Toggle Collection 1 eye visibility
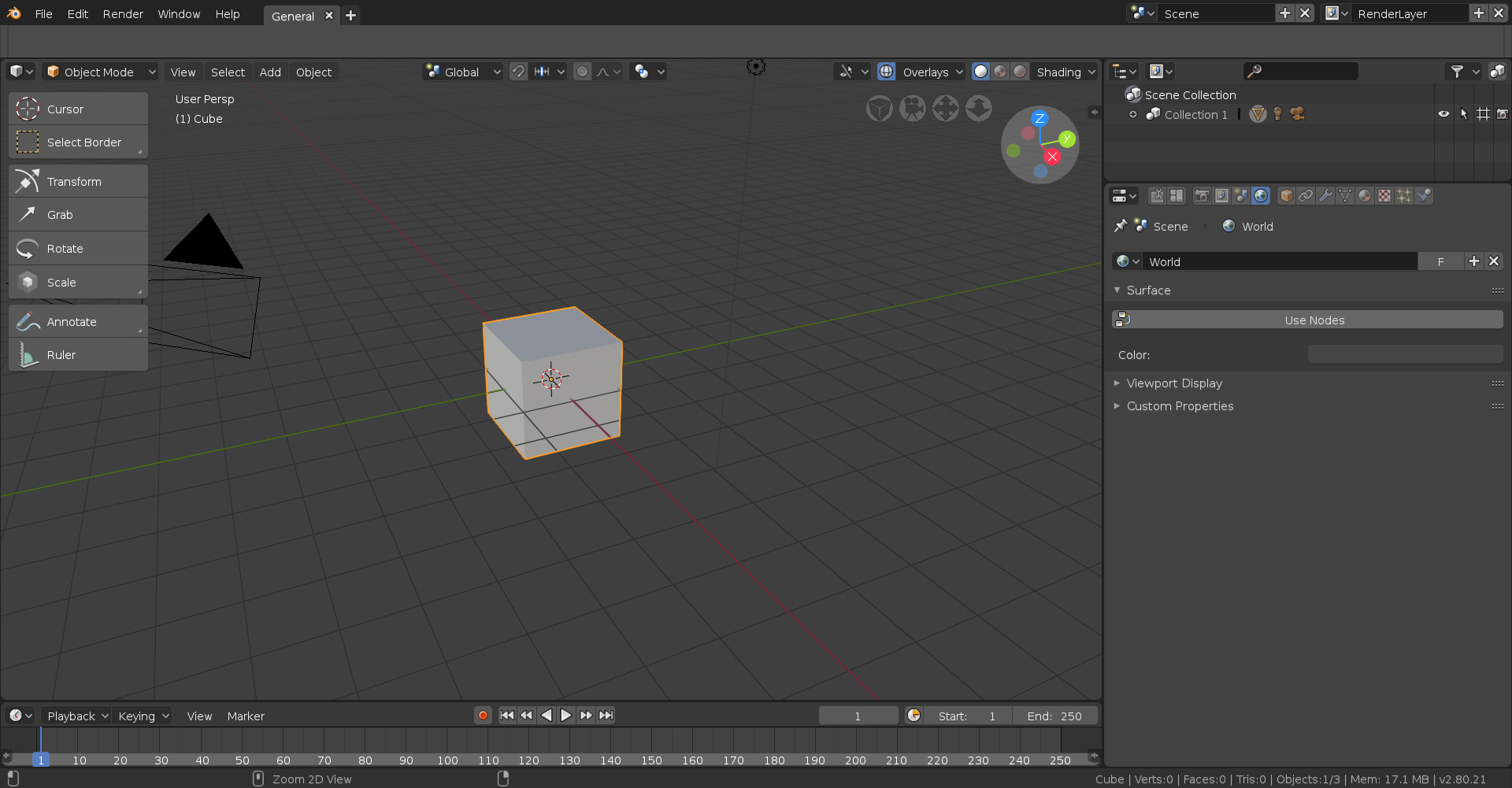Screen dimensions: 1512x788 (1443, 114)
